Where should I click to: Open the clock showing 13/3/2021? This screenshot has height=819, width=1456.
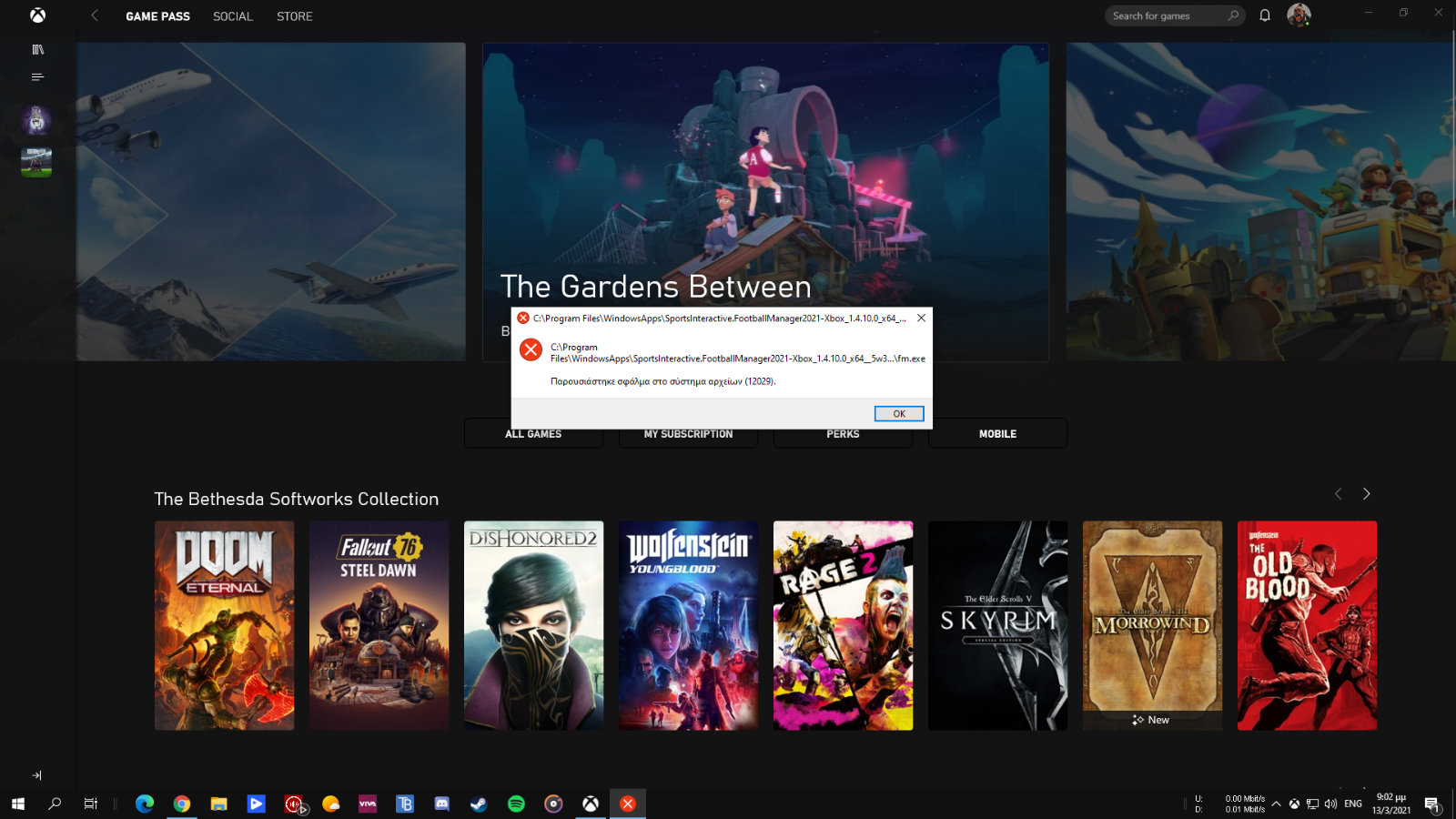(x=1391, y=804)
